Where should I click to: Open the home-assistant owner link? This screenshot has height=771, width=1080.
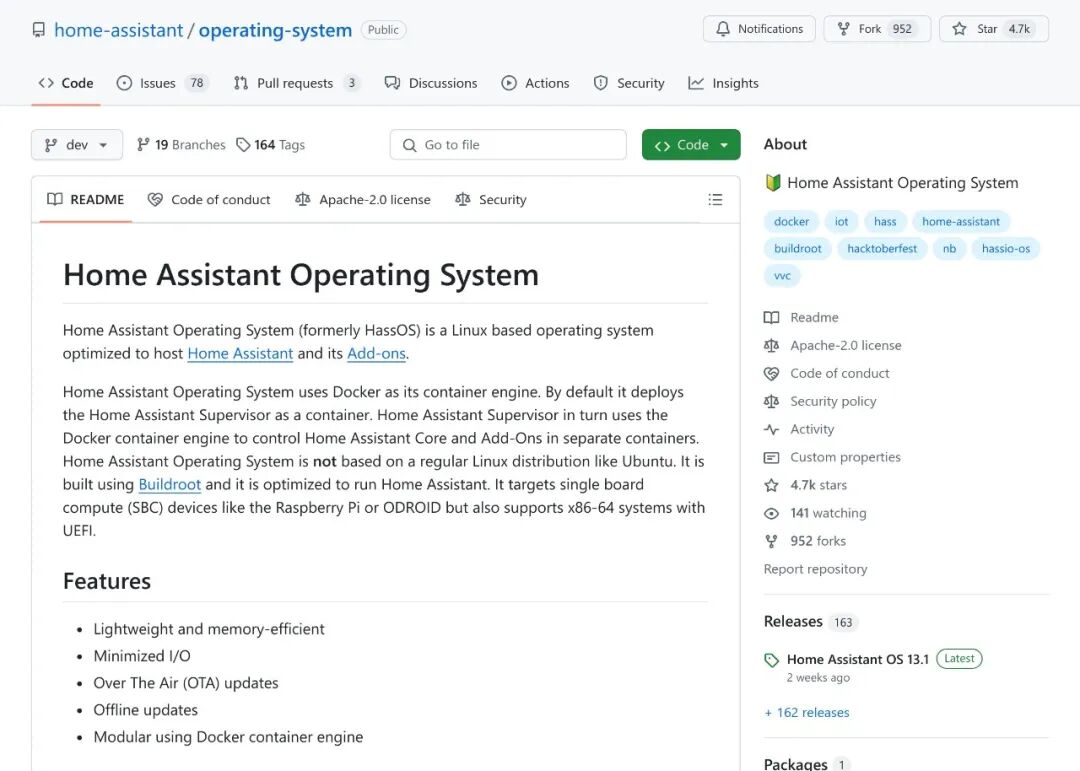pyautogui.click(x=118, y=30)
